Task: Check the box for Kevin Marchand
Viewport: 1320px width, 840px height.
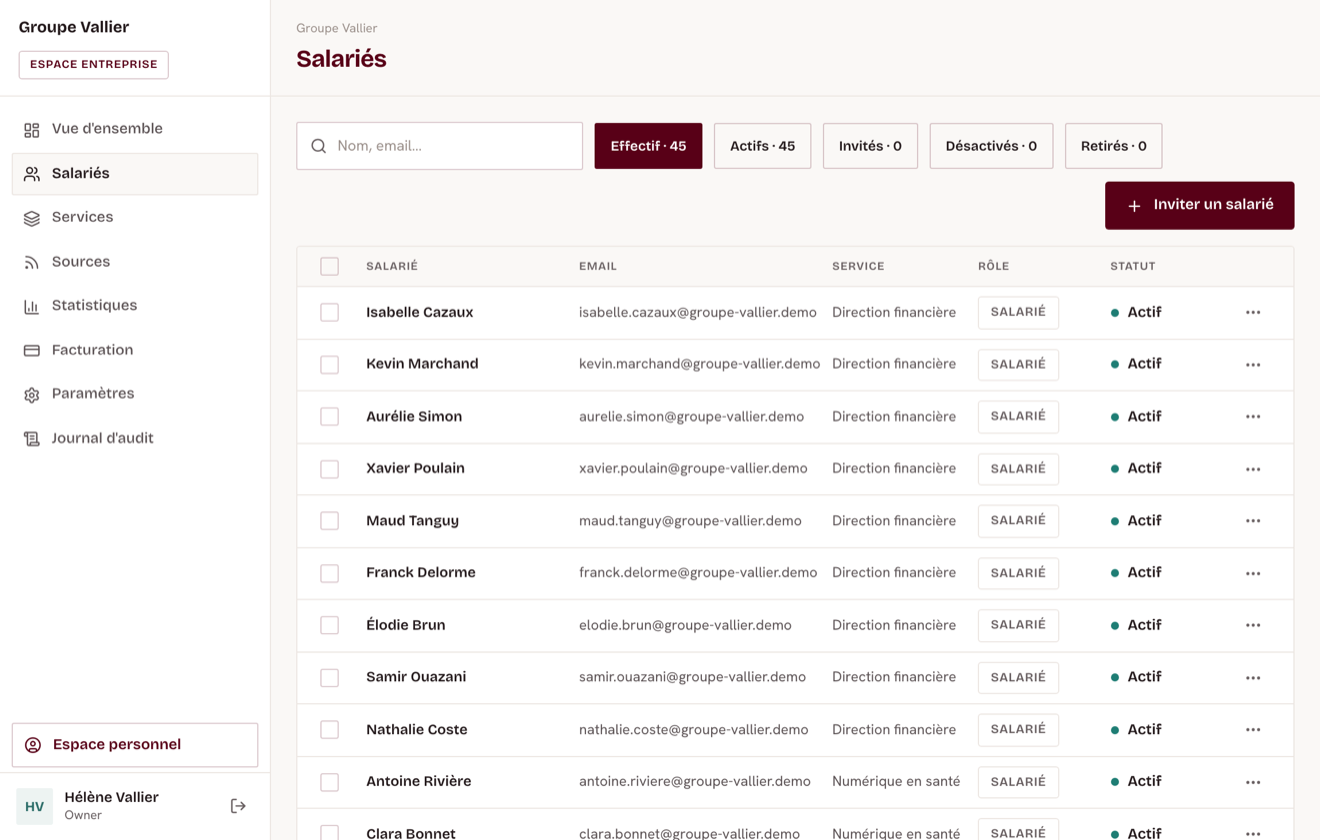Action: (x=329, y=365)
